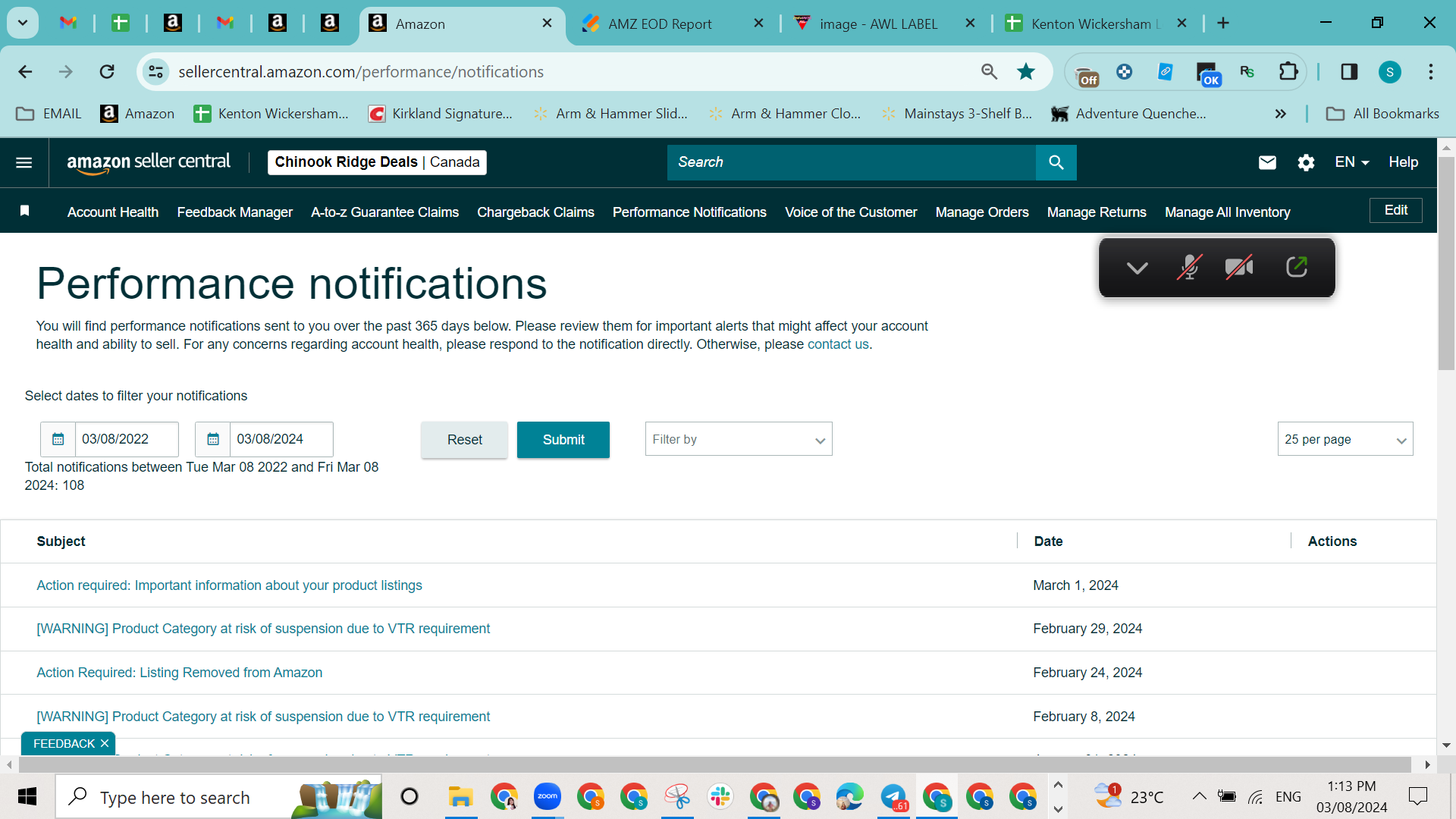
Task: Reload the current browser page
Action: (107, 72)
